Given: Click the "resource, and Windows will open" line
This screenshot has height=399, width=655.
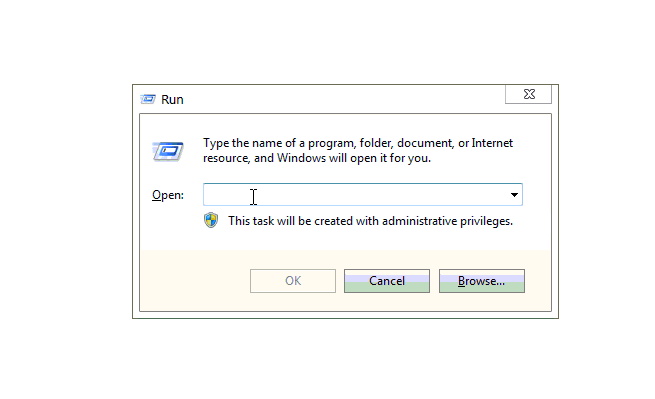Looking at the screenshot, I should pos(317,158).
